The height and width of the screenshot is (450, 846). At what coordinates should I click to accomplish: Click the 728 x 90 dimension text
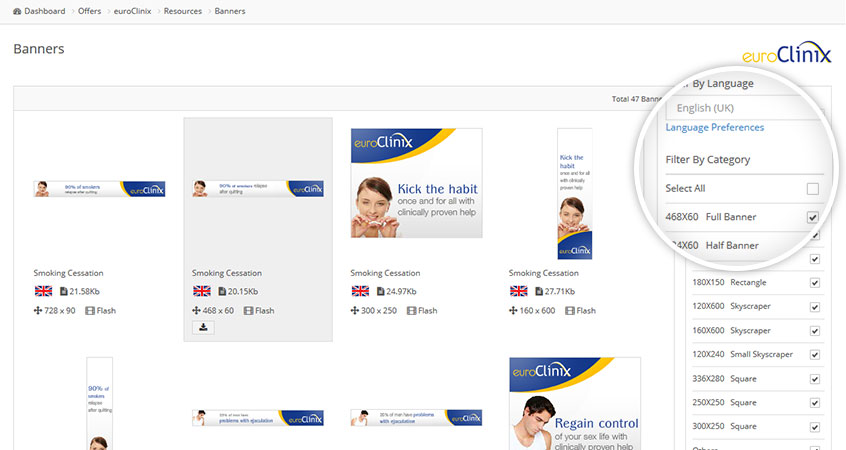[60, 311]
